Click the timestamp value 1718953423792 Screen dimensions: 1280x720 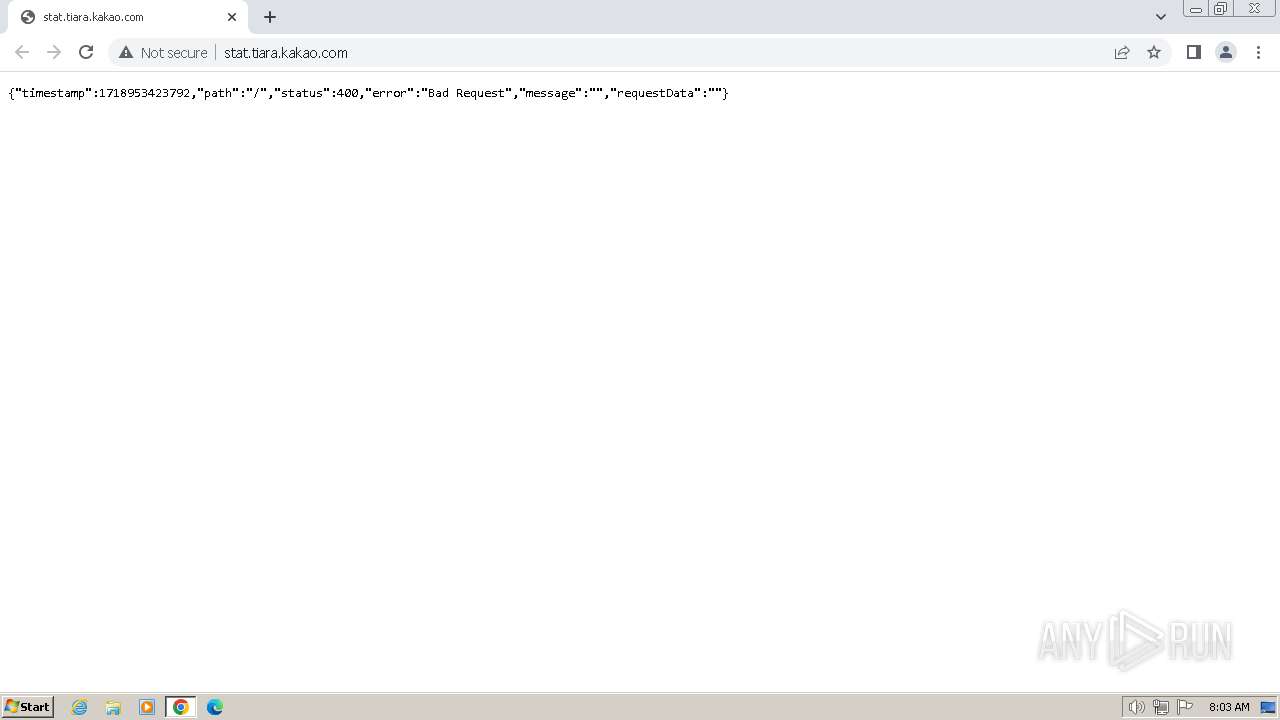click(x=144, y=93)
